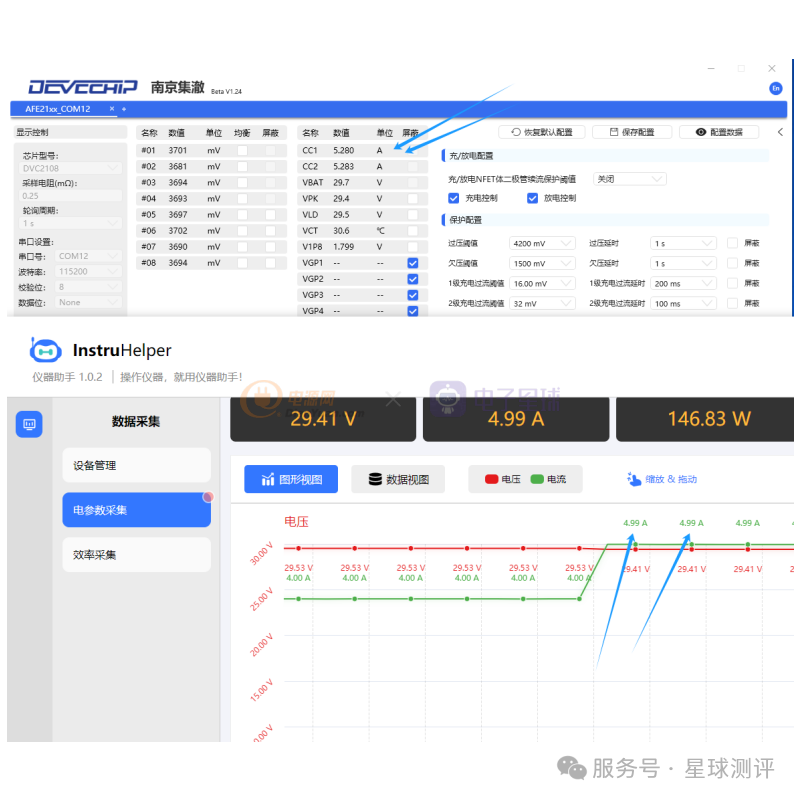Click the blue instrument icon in left sidebar
The width and height of the screenshot is (800, 800).
pyautogui.click(x=28, y=425)
